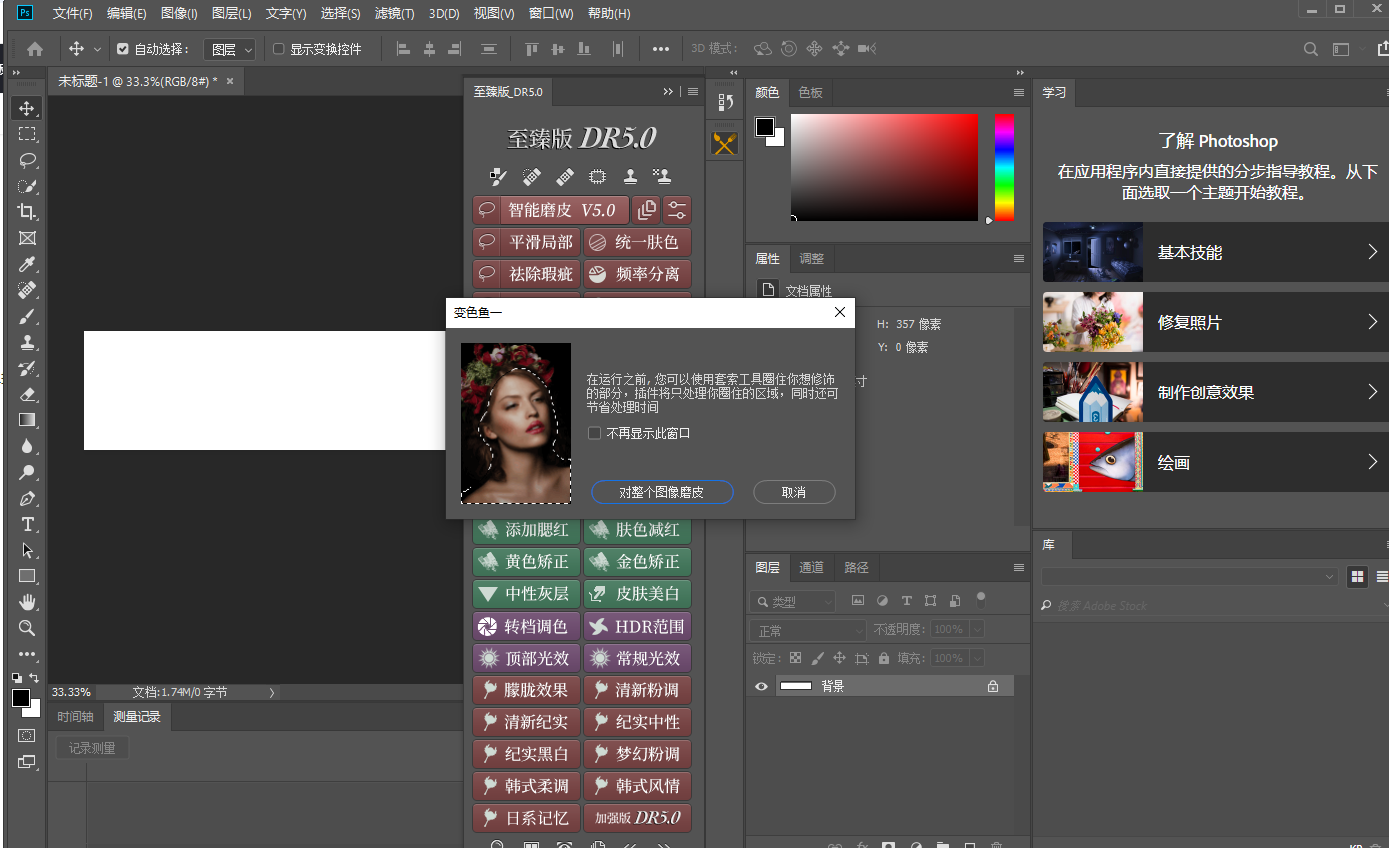Open the 图层 auto-select target dropdown
This screenshot has width=1389, height=848.
(x=230, y=49)
